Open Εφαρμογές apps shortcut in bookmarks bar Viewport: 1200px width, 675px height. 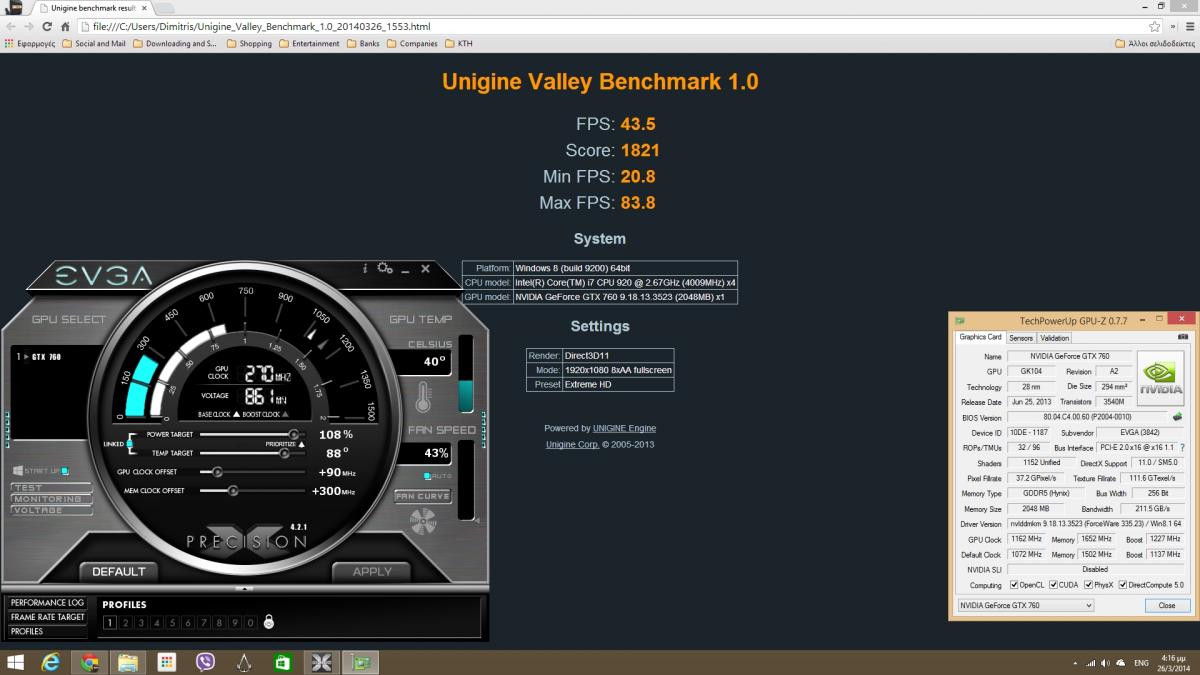[x=30, y=44]
